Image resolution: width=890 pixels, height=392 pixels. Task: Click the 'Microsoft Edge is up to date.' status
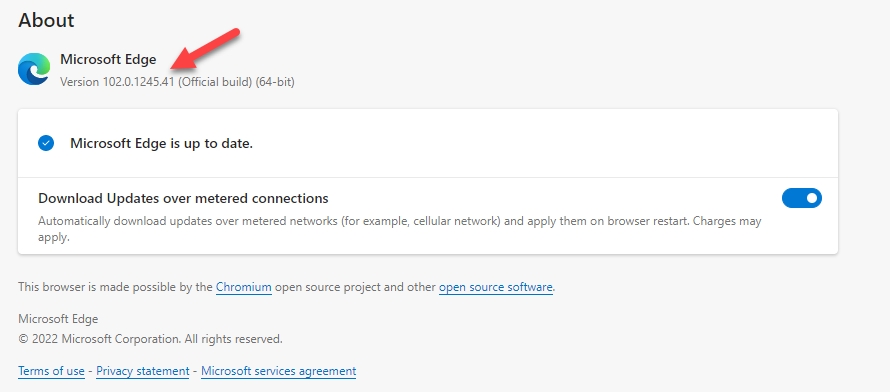161,144
